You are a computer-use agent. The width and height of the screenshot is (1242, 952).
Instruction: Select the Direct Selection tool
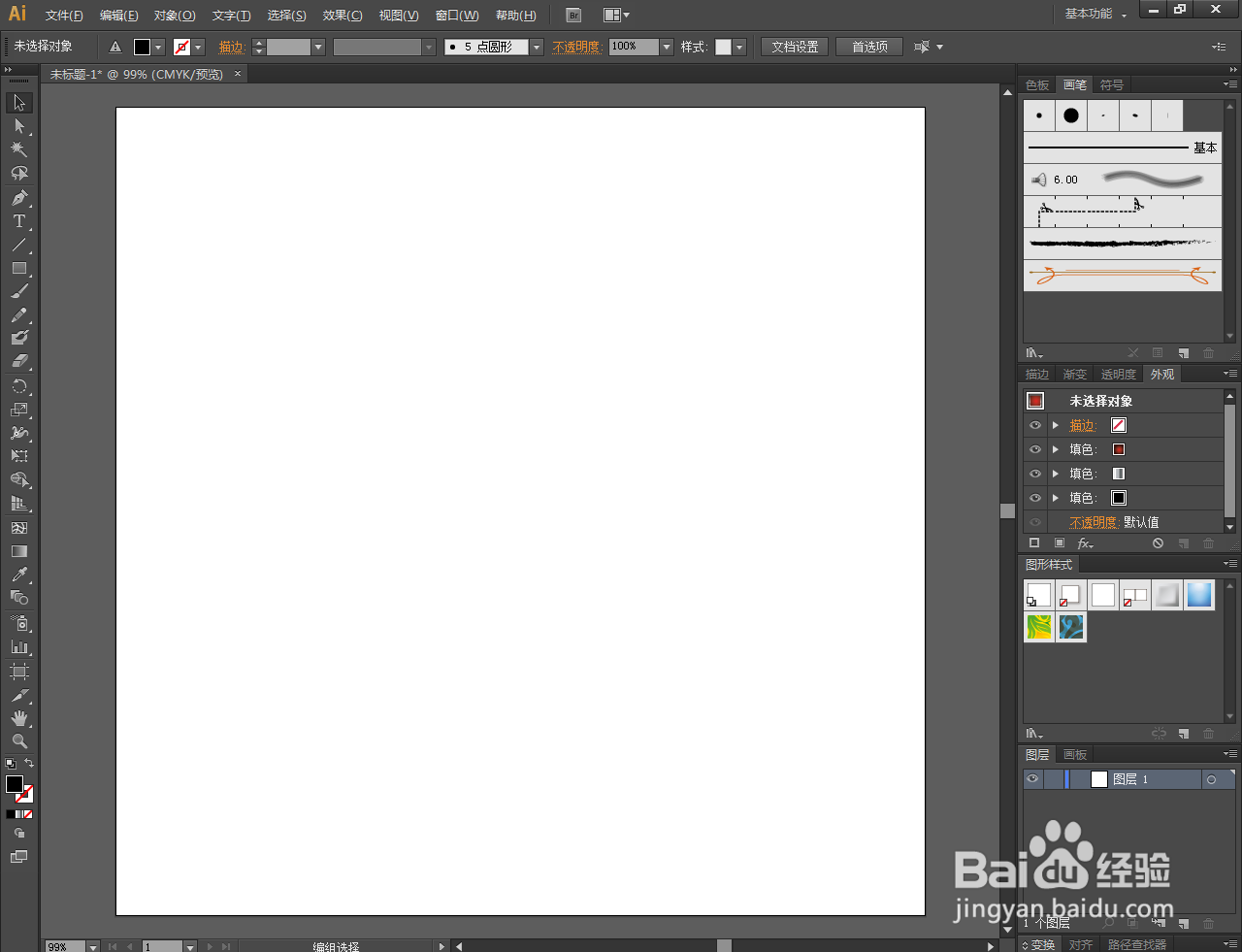click(x=19, y=126)
